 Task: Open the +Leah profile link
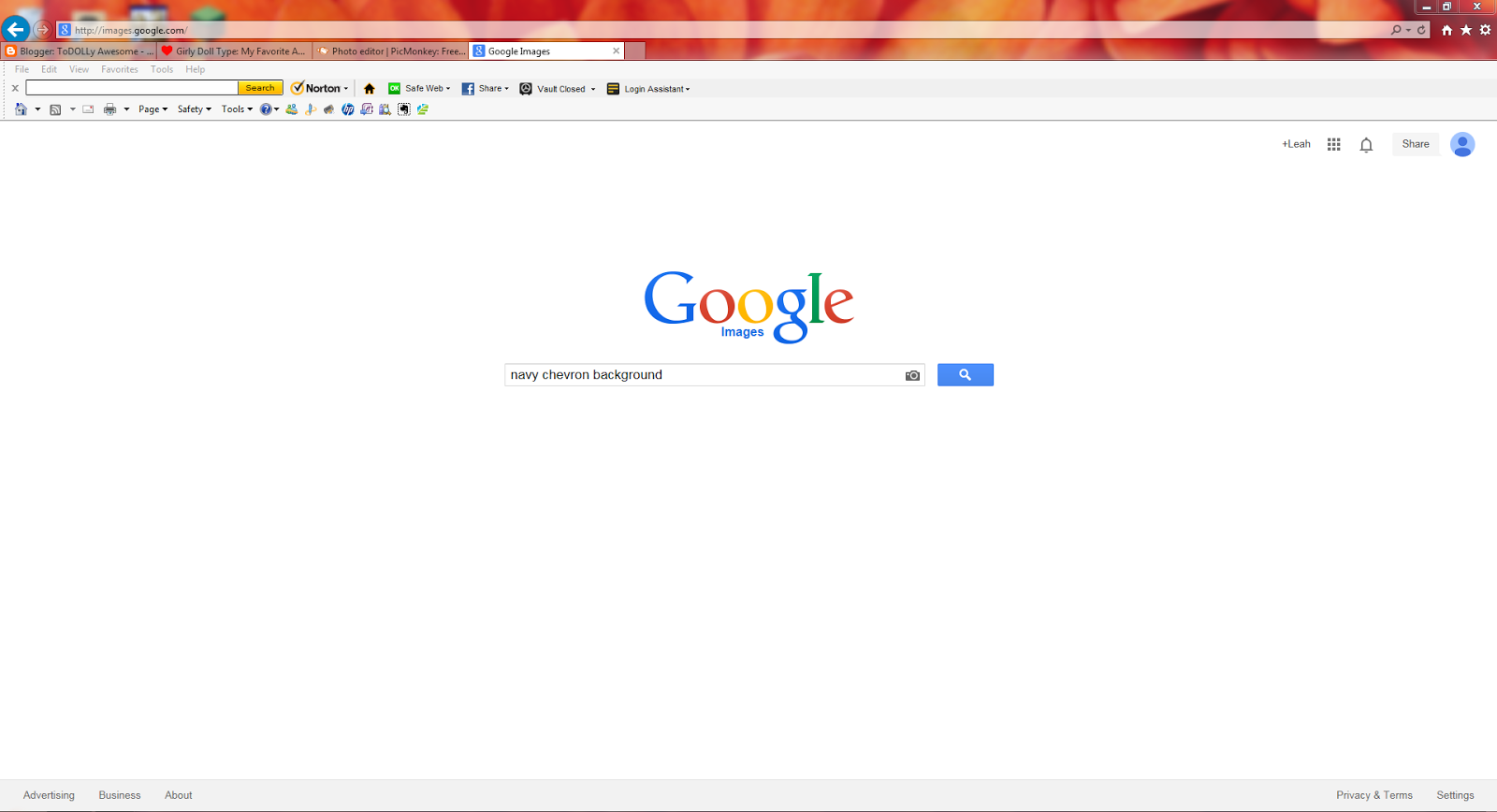[1296, 144]
